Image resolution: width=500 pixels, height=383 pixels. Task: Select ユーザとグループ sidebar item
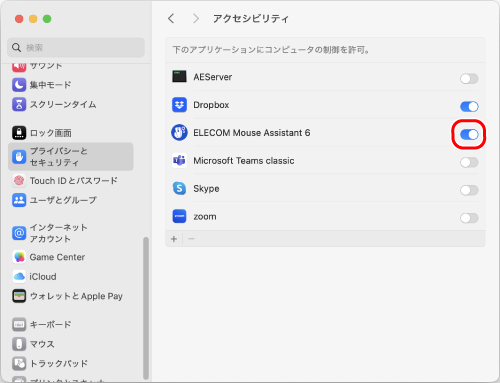[x=71, y=200]
